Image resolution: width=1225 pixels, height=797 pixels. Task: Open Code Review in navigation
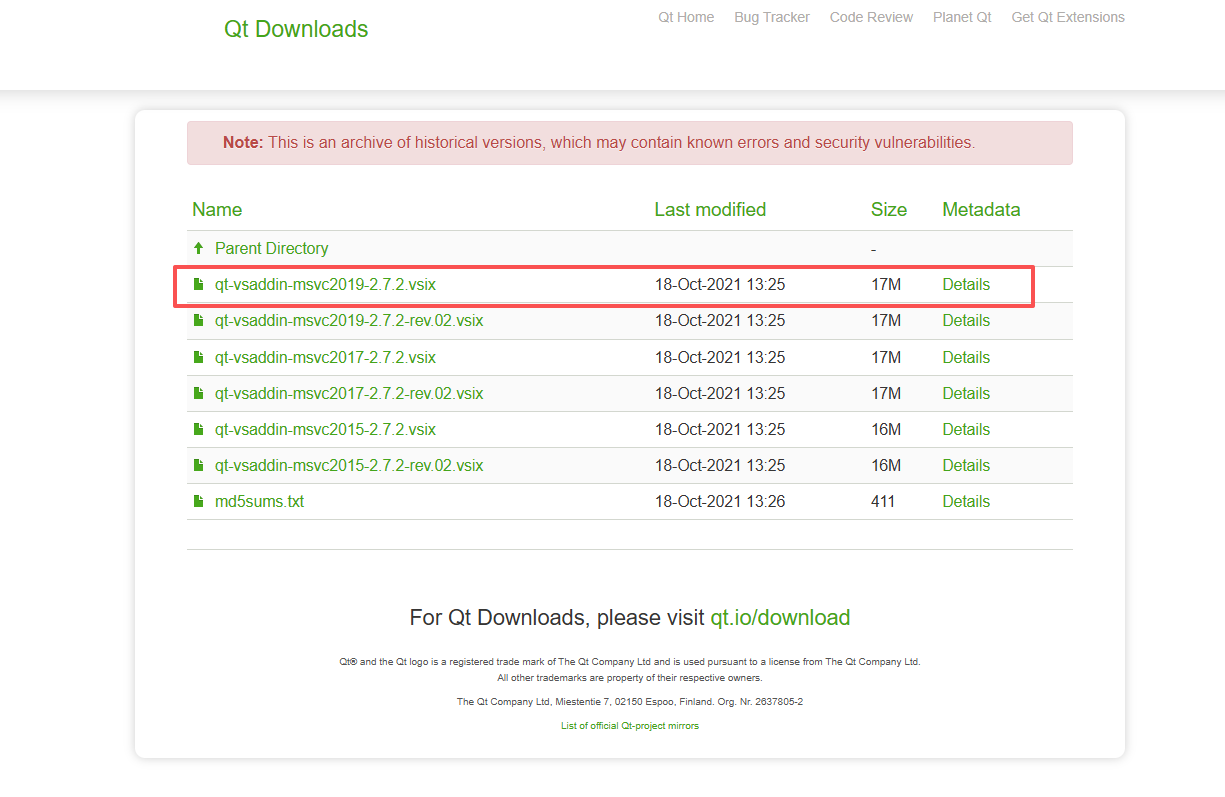click(x=871, y=17)
